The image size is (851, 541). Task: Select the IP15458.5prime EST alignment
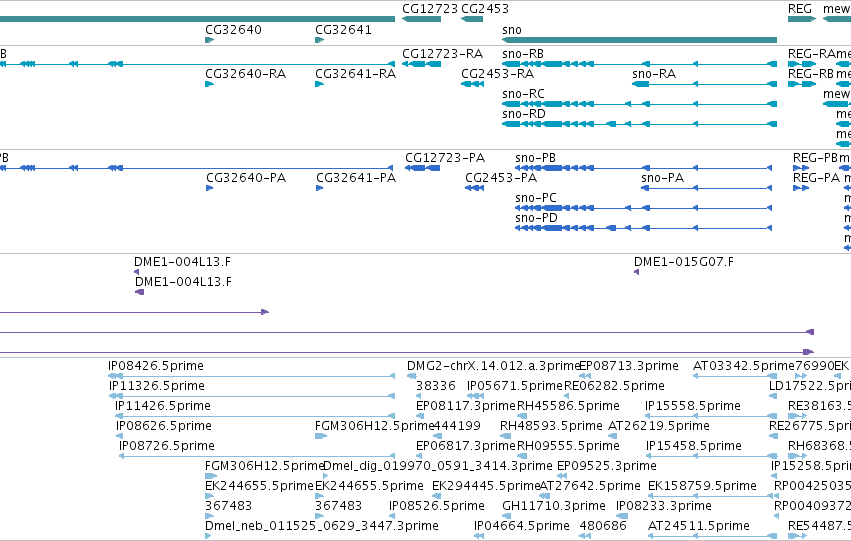[712, 456]
